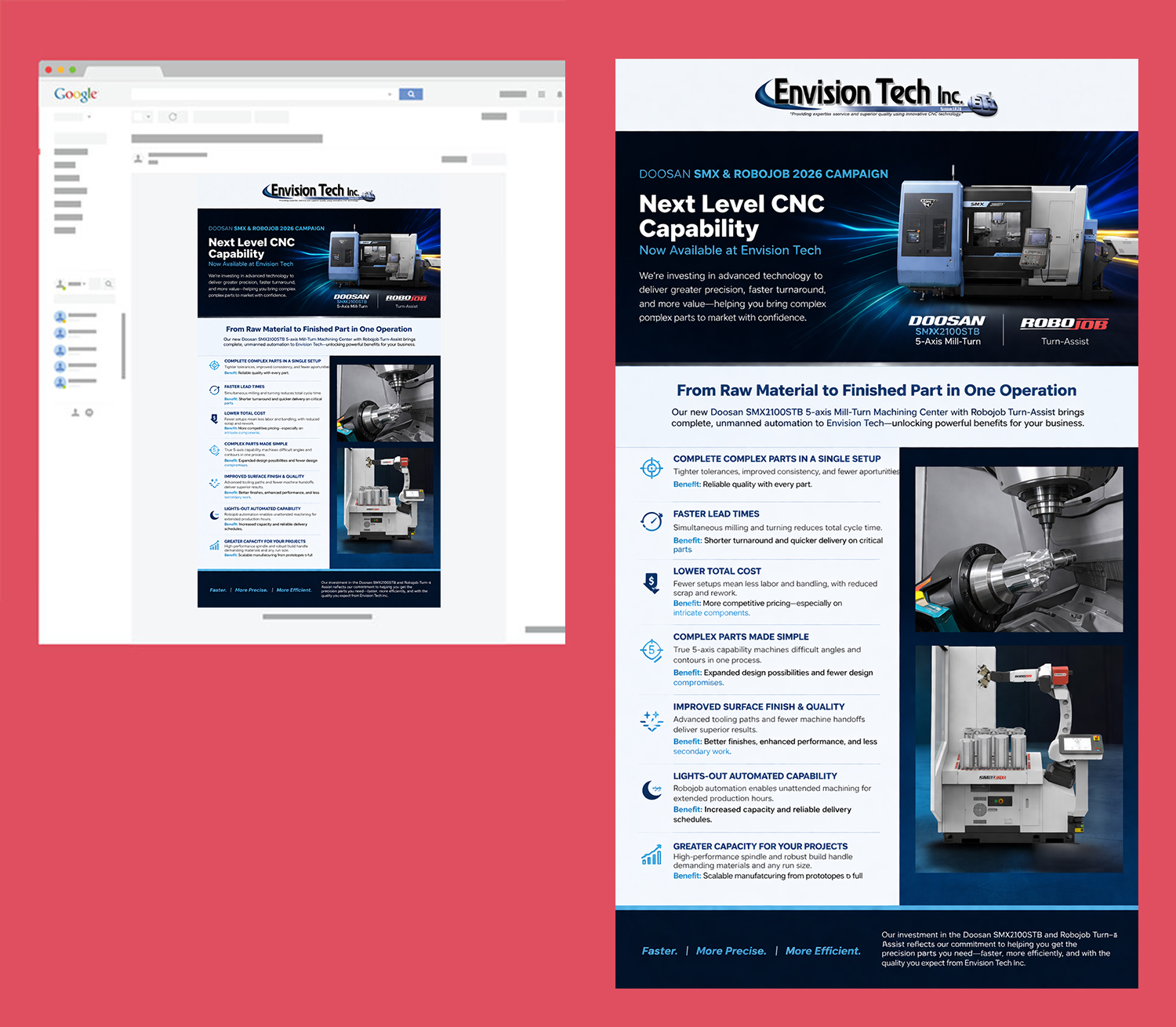
Task: Click 'Now Available at Envision Tech' on large flyer
Action: (x=730, y=250)
